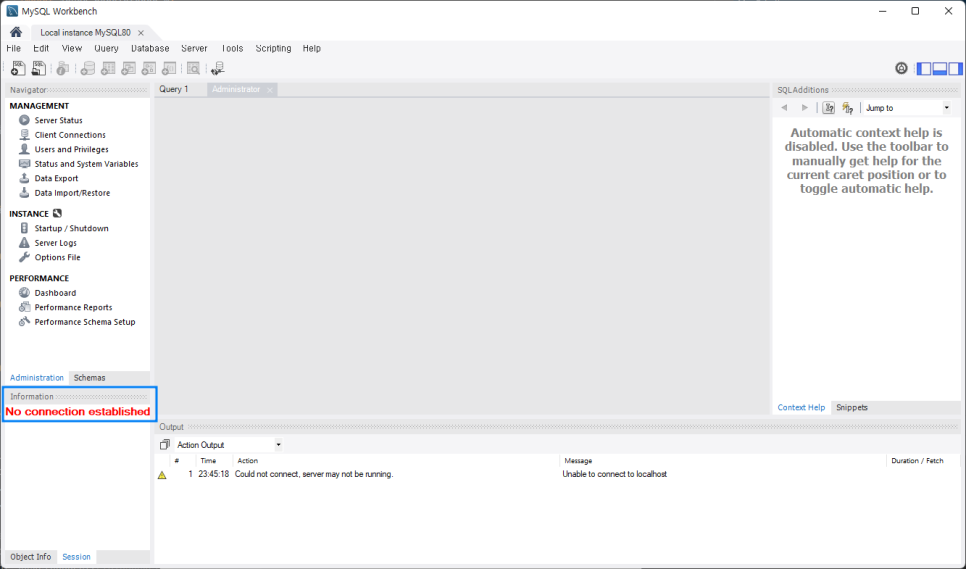
Task: Click the Server Status icon
Action: [x=24, y=120]
